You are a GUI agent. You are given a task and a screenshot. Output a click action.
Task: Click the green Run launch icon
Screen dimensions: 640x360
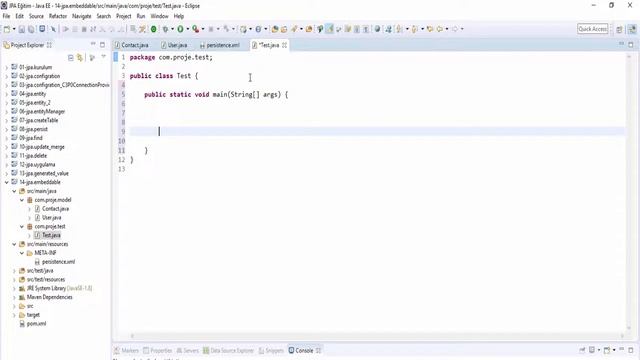pyautogui.click(x=180, y=29)
